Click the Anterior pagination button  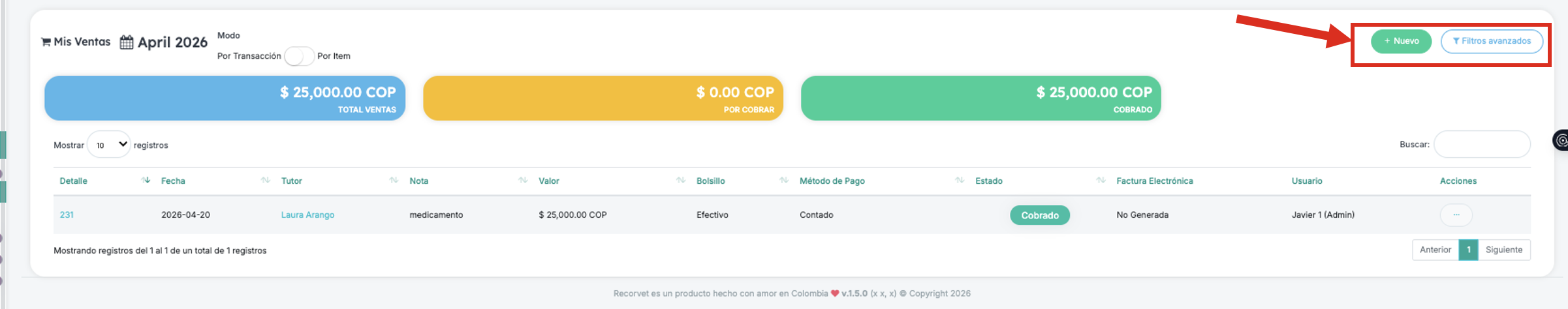pyautogui.click(x=1435, y=250)
